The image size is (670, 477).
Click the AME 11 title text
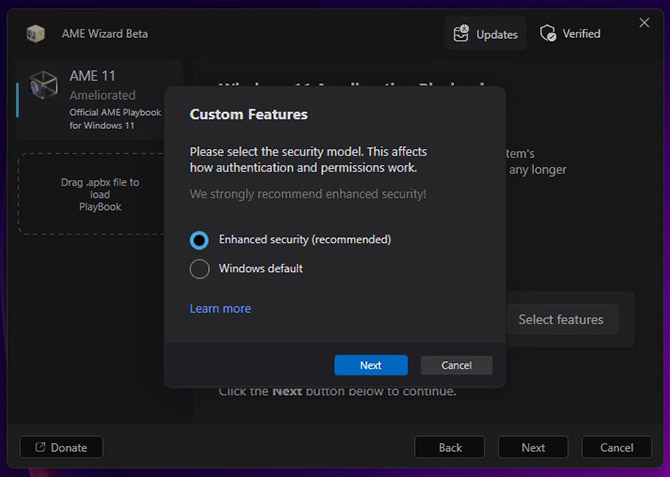pos(92,76)
